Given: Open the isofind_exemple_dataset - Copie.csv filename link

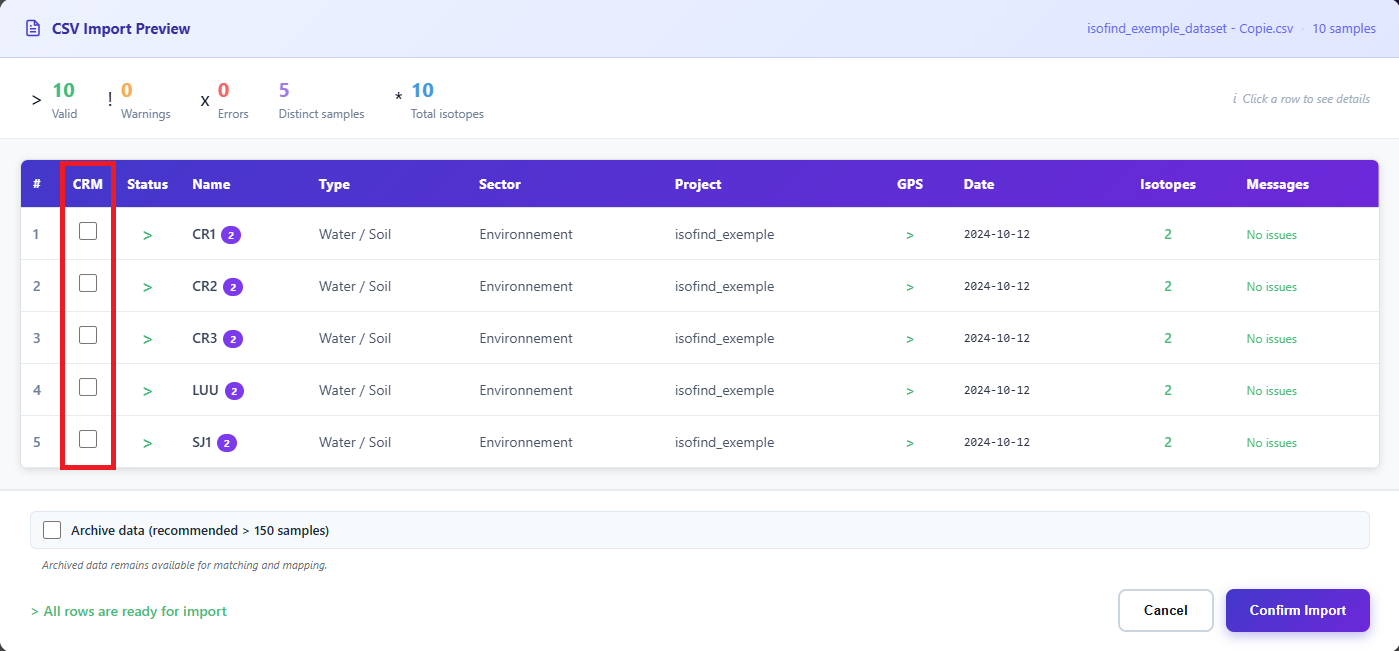Looking at the screenshot, I should [x=1189, y=28].
